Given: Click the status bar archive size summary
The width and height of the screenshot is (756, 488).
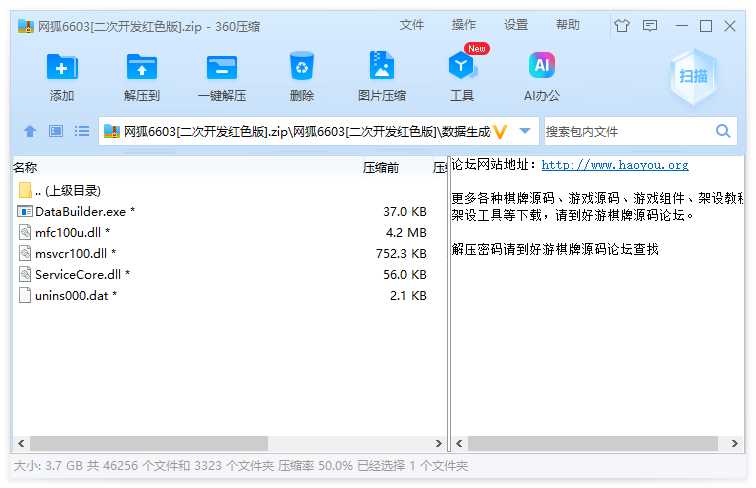Looking at the screenshot, I should pyautogui.click(x=240, y=466).
